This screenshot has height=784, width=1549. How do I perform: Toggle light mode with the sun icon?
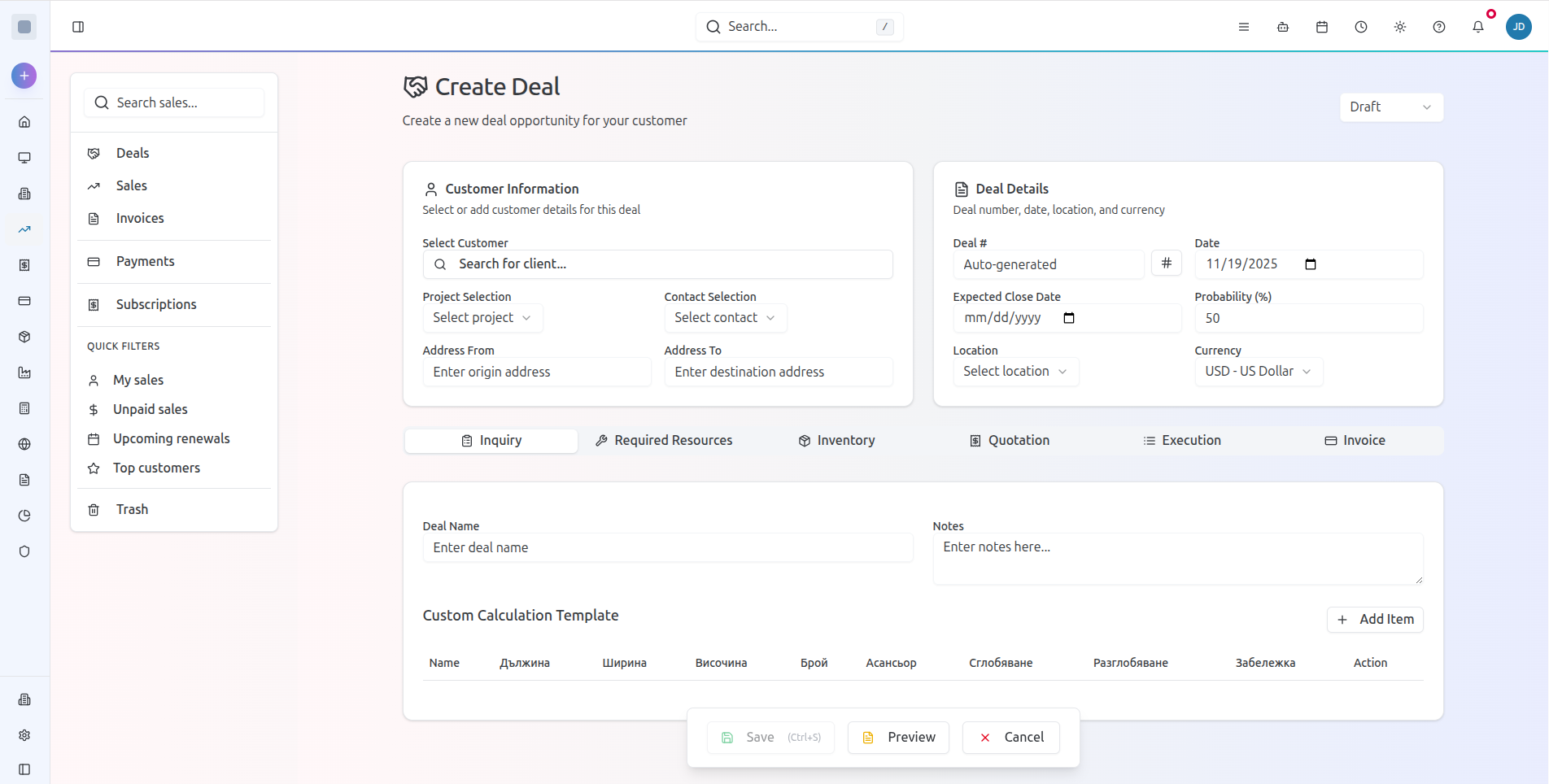1399,27
